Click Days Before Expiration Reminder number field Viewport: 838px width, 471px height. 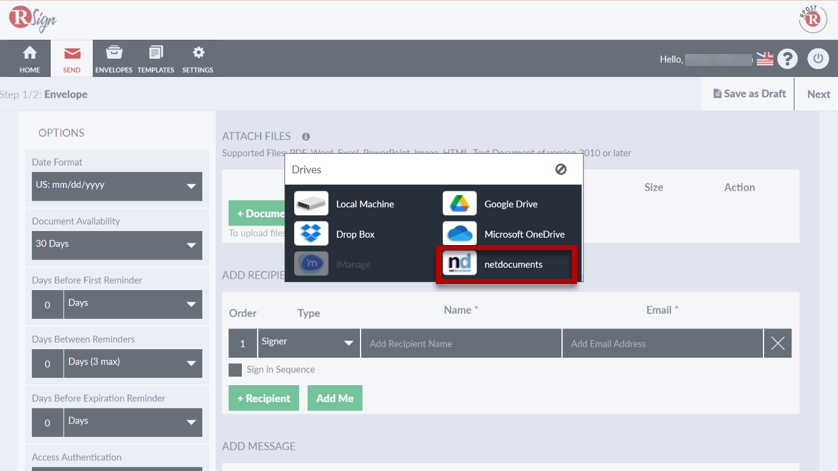pyautogui.click(x=48, y=422)
